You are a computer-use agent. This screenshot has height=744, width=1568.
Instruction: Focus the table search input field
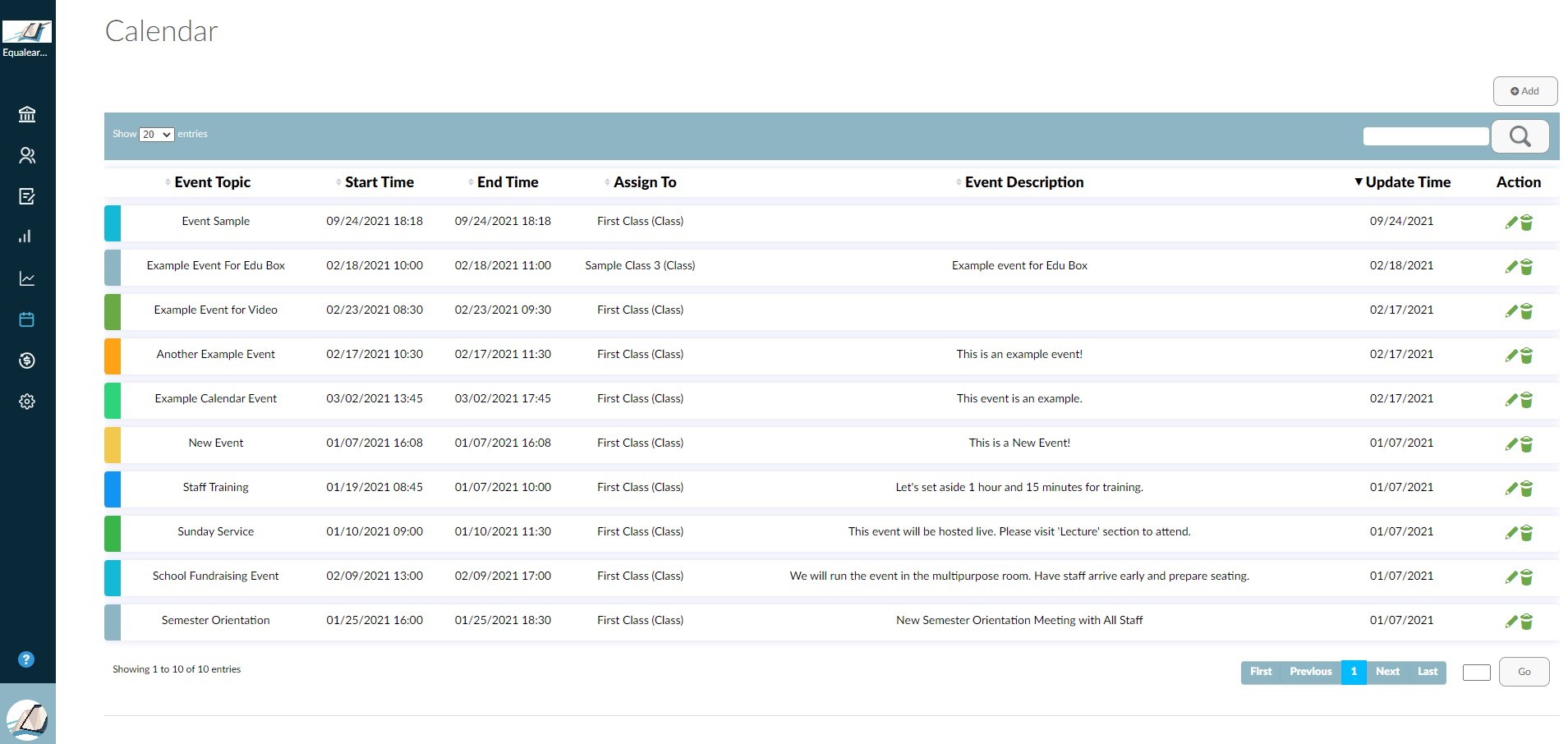pos(1426,136)
